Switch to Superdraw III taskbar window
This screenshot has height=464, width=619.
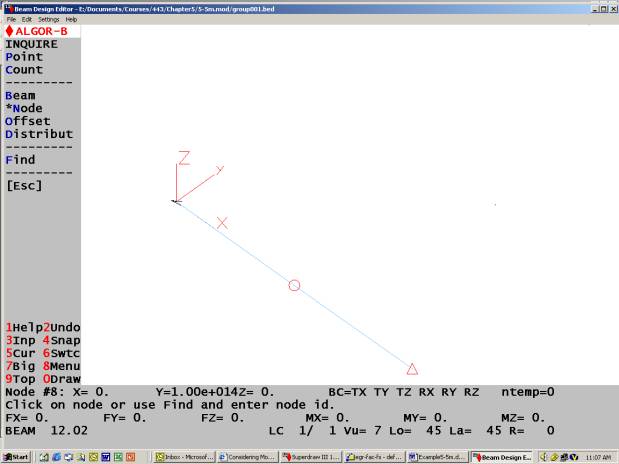coord(310,457)
